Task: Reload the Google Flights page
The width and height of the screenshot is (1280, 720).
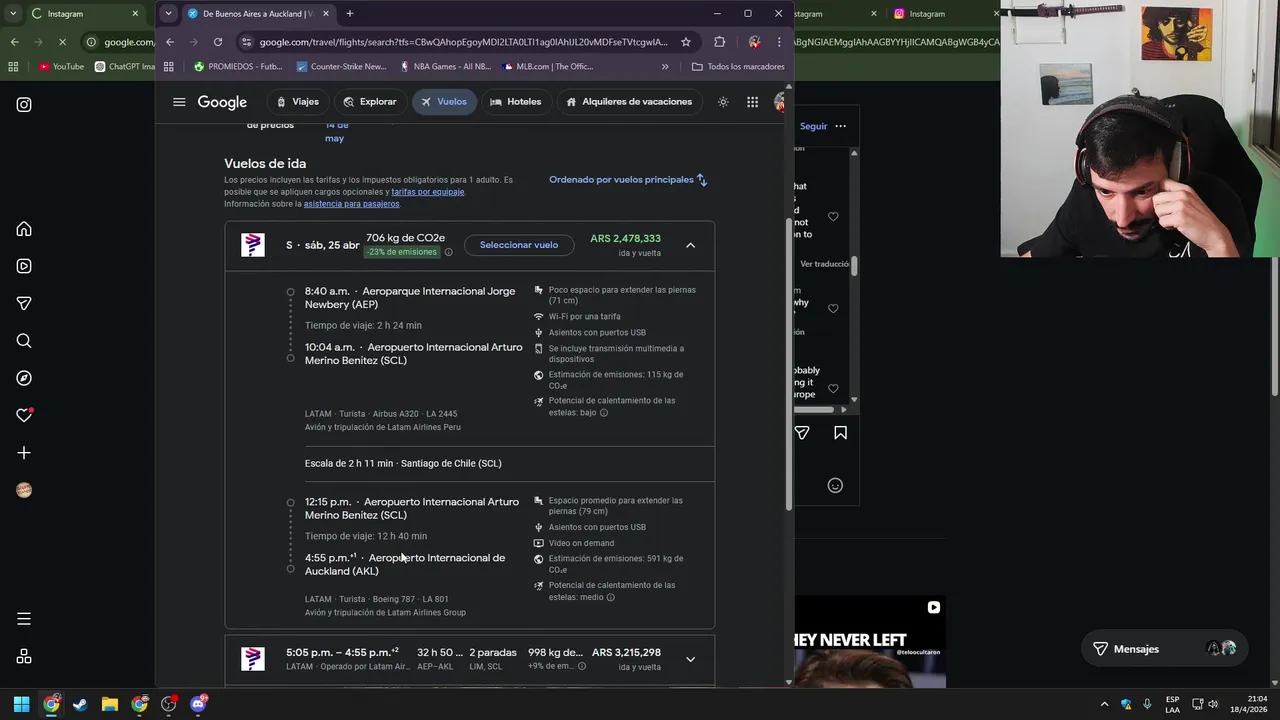Action: tap(218, 42)
